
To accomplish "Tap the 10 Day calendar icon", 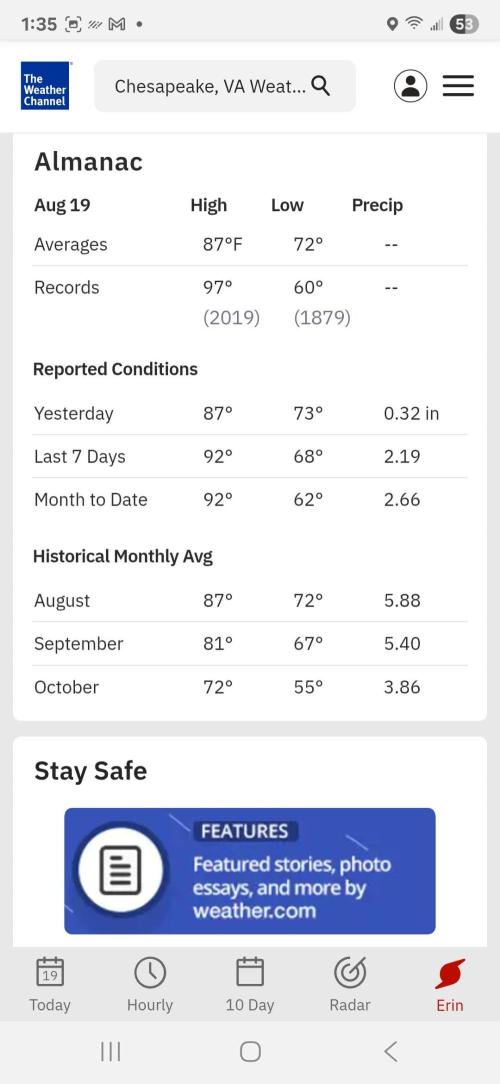I will pyautogui.click(x=250, y=971).
